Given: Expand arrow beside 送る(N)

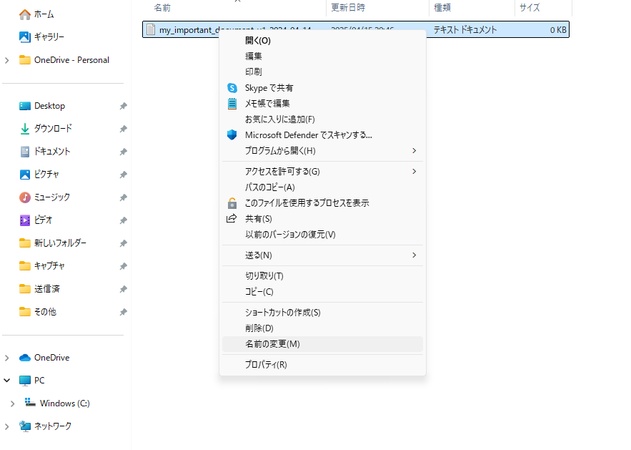Looking at the screenshot, I should tap(414, 255).
